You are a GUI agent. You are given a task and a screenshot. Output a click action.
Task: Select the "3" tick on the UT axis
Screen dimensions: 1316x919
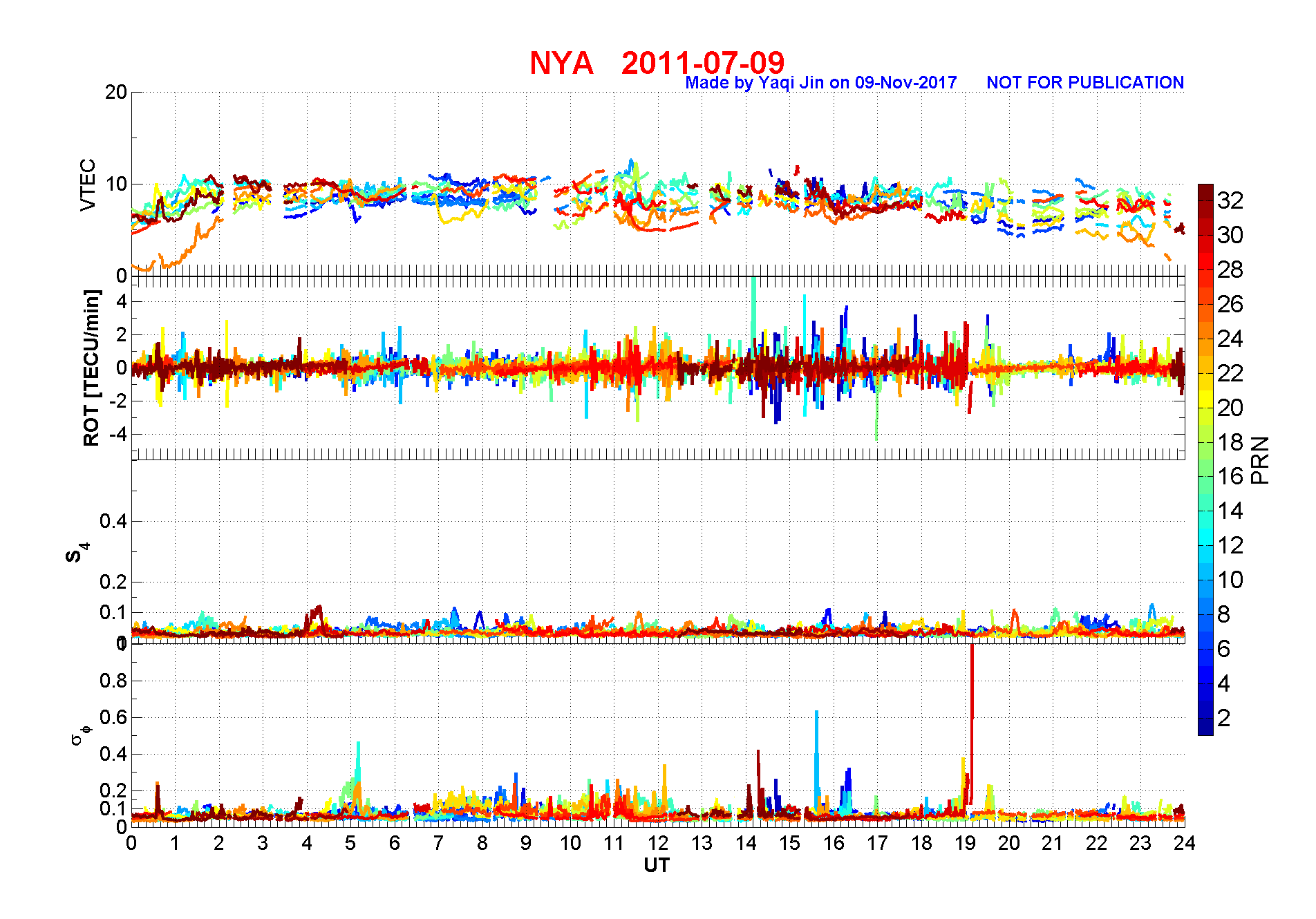263,843
